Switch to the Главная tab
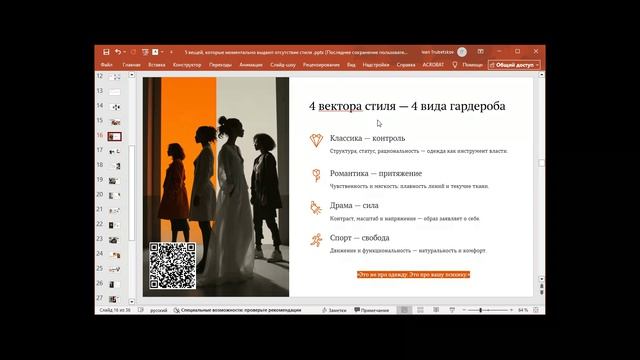This screenshot has width=640, height=360. (x=131, y=65)
